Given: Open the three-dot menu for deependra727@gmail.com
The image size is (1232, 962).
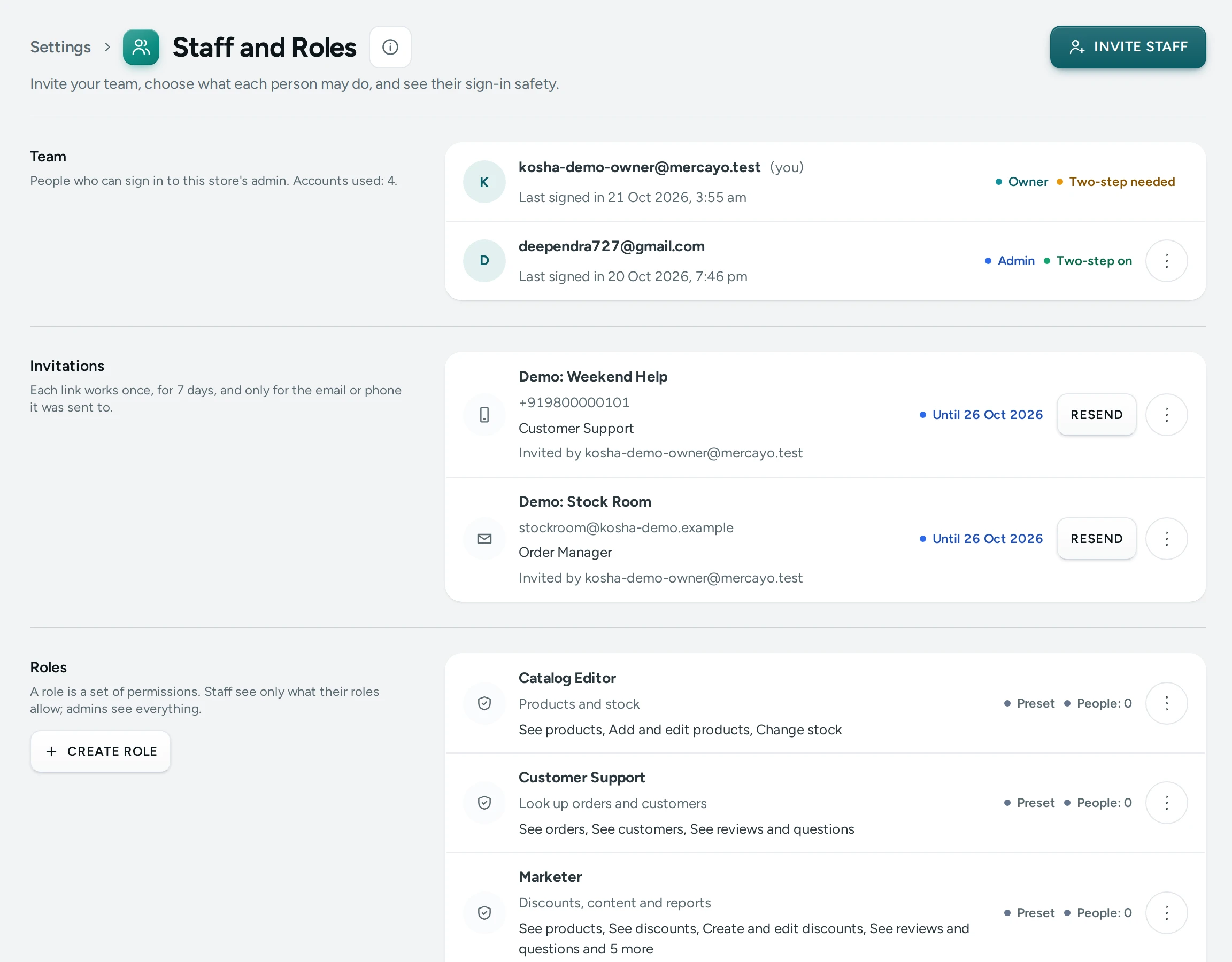Looking at the screenshot, I should pyautogui.click(x=1167, y=260).
